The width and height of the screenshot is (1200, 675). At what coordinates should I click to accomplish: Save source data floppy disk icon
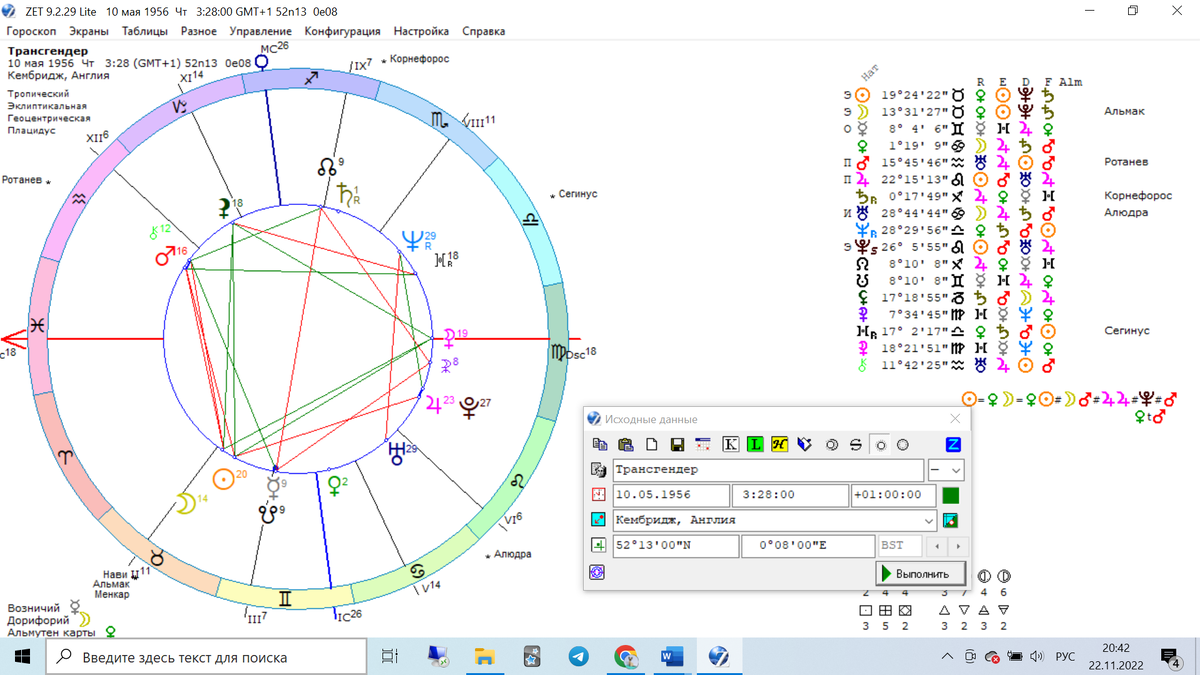677,444
